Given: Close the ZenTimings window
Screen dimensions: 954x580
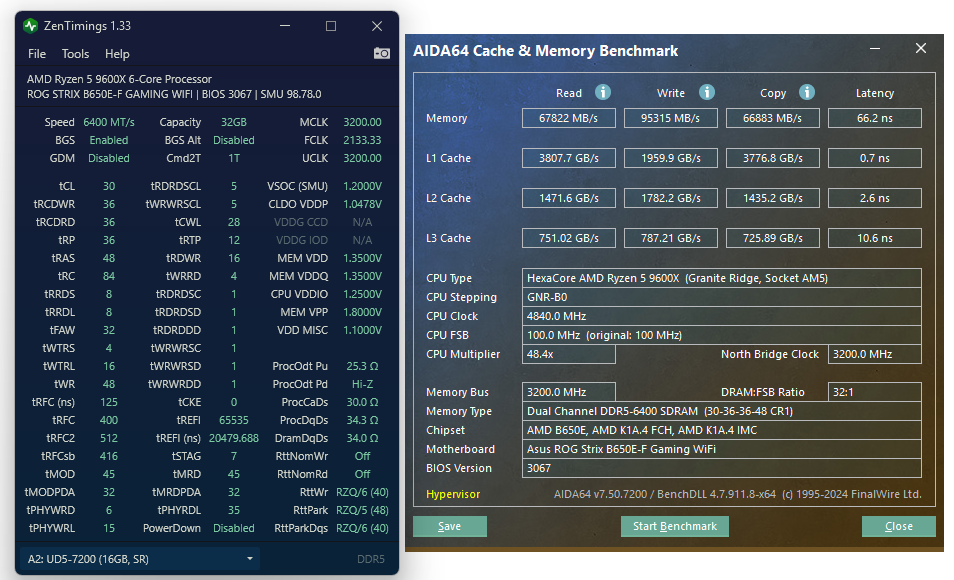Looking at the screenshot, I should (377, 26).
